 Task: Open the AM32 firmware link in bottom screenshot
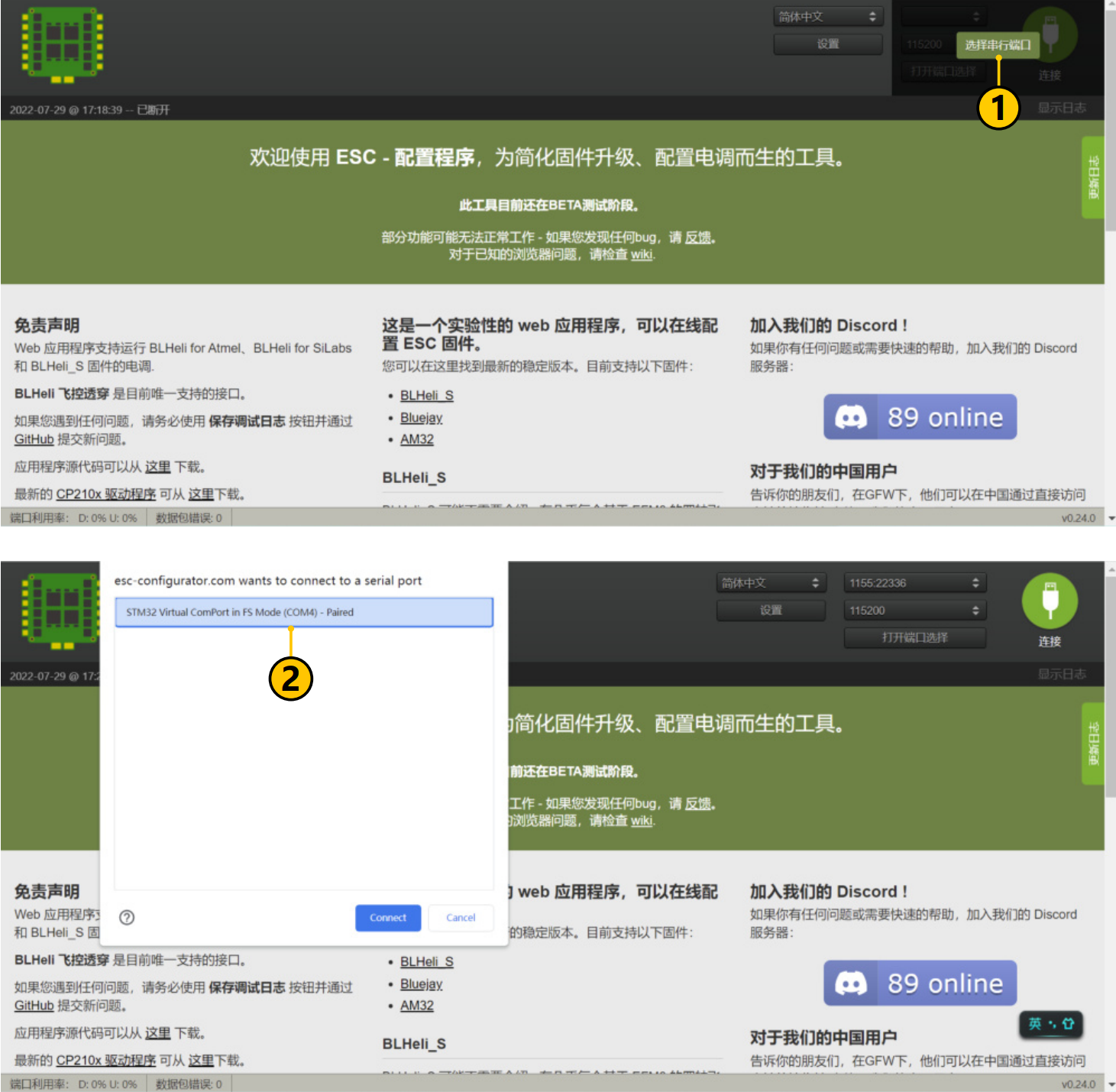(416, 1006)
